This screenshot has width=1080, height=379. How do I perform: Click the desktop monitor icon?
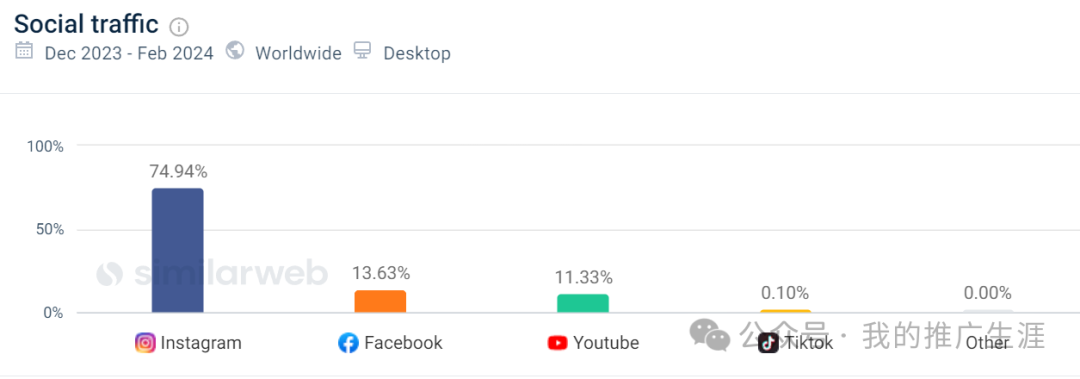click(362, 50)
